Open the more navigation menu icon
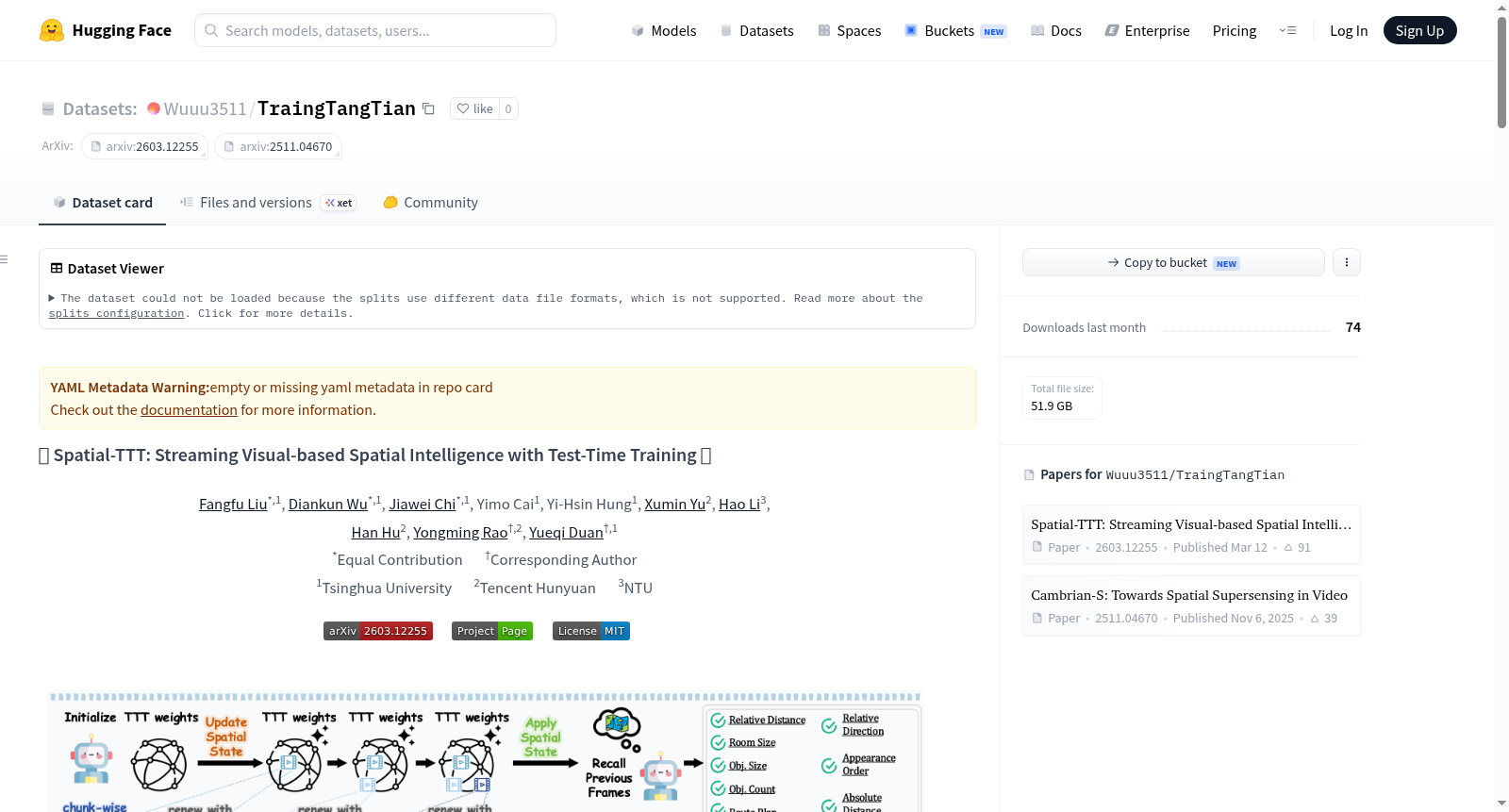This screenshot has width=1509, height=812. (1287, 30)
